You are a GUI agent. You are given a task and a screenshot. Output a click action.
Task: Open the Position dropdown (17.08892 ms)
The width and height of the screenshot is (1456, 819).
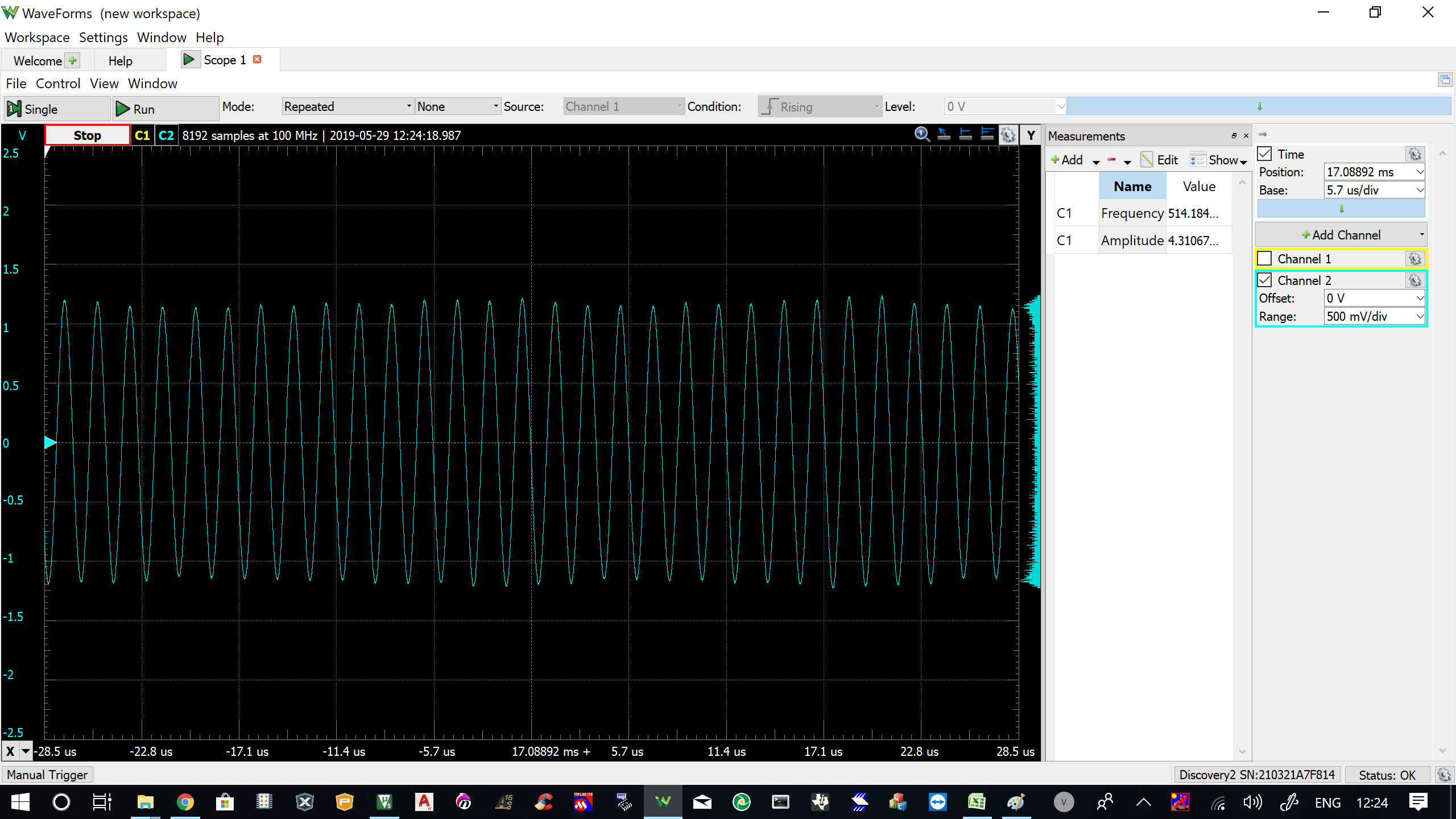point(1420,172)
